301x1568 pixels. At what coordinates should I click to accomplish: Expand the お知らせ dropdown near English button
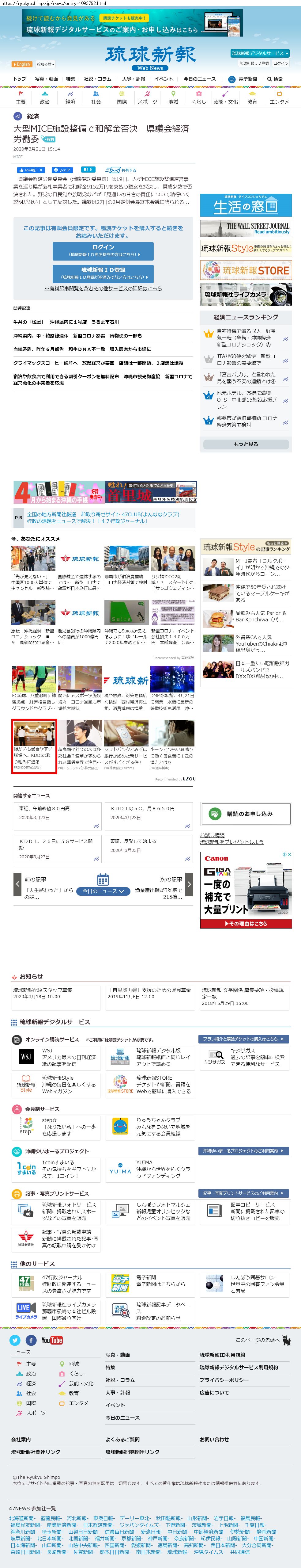(46, 64)
